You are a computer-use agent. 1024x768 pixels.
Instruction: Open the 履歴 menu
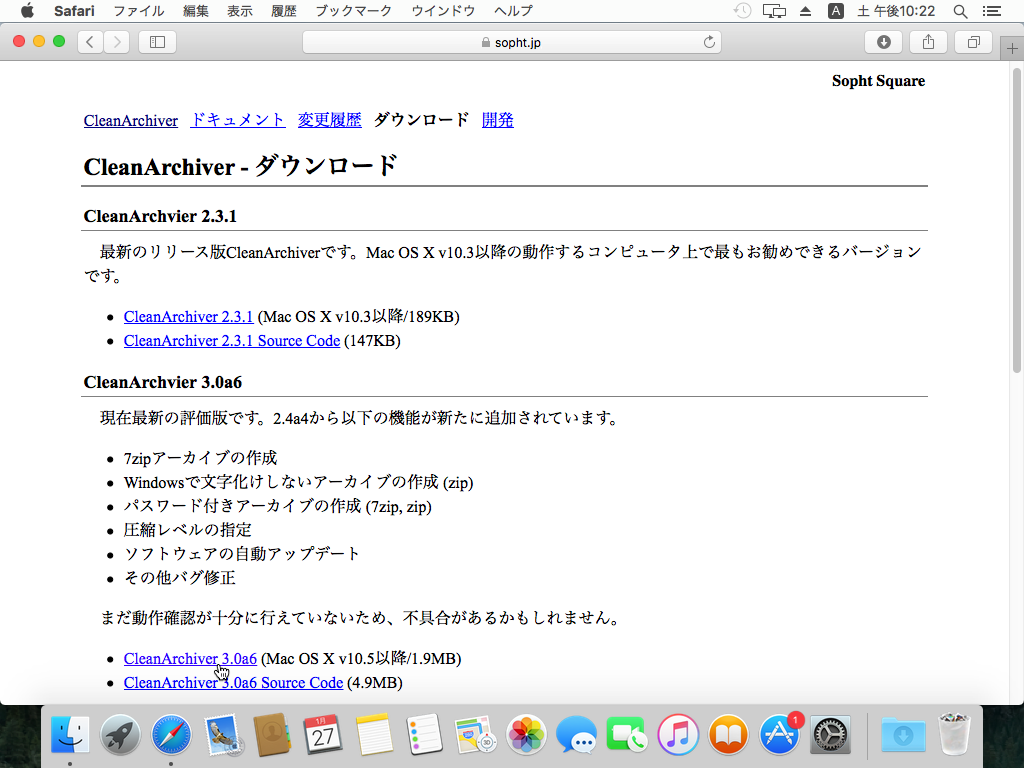pyautogui.click(x=283, y=11)
